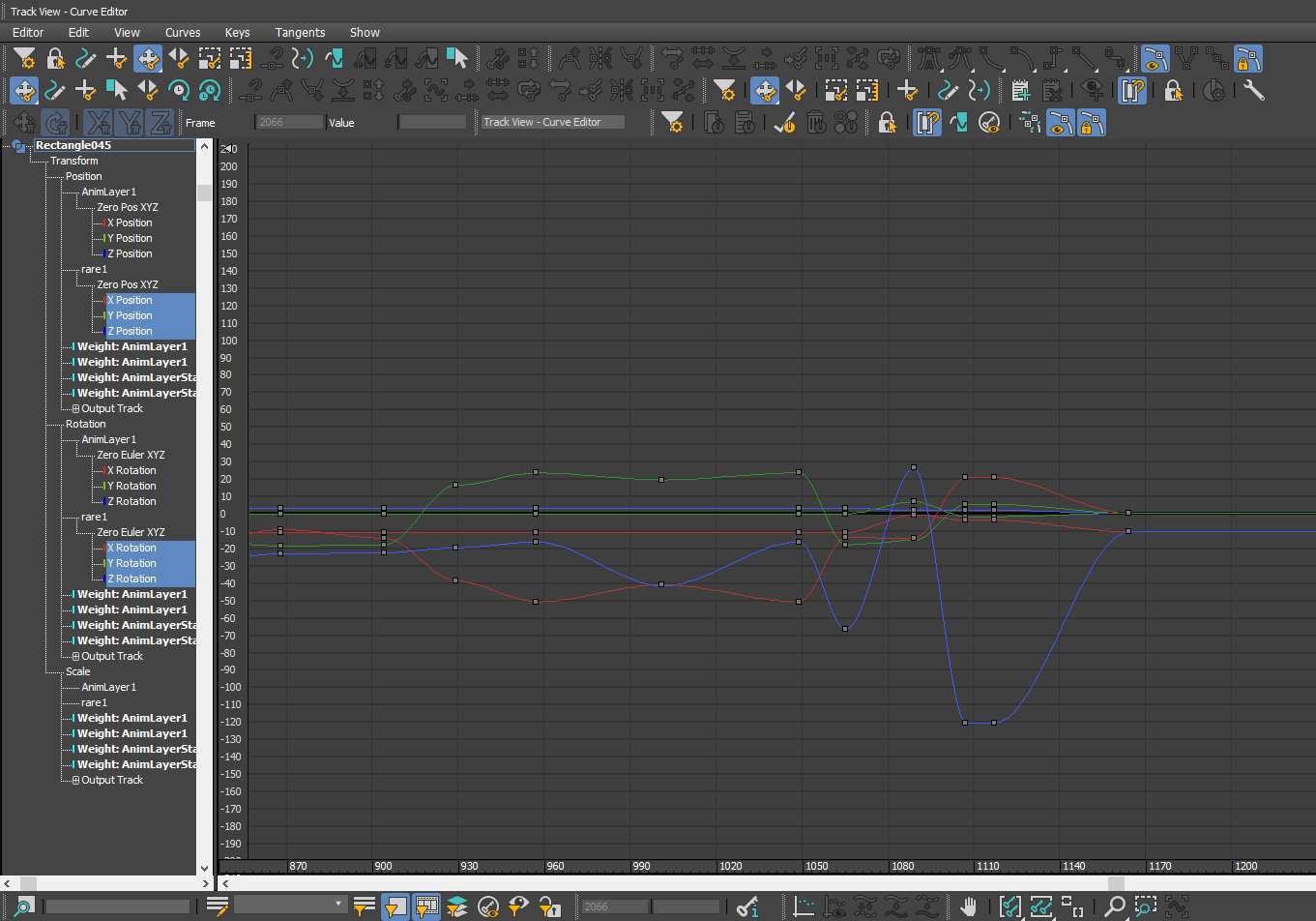Set tangents to Smooth

(1115, 58)
